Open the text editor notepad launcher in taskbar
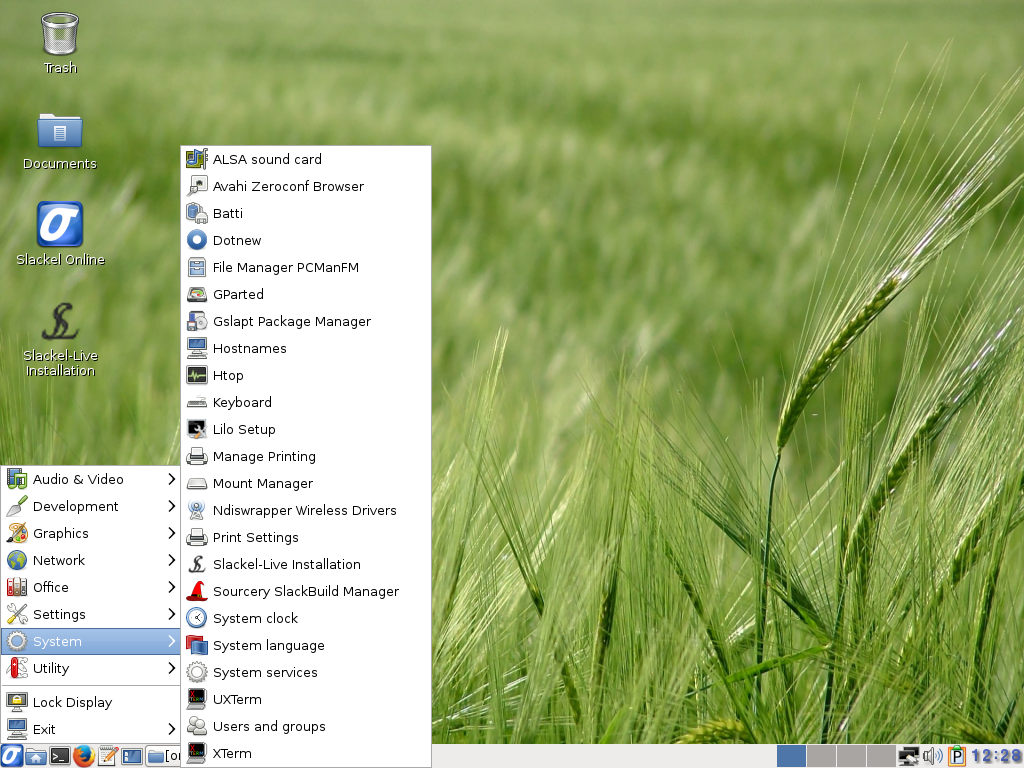This screenshot has width=1024, height=768. pos(108,756)
